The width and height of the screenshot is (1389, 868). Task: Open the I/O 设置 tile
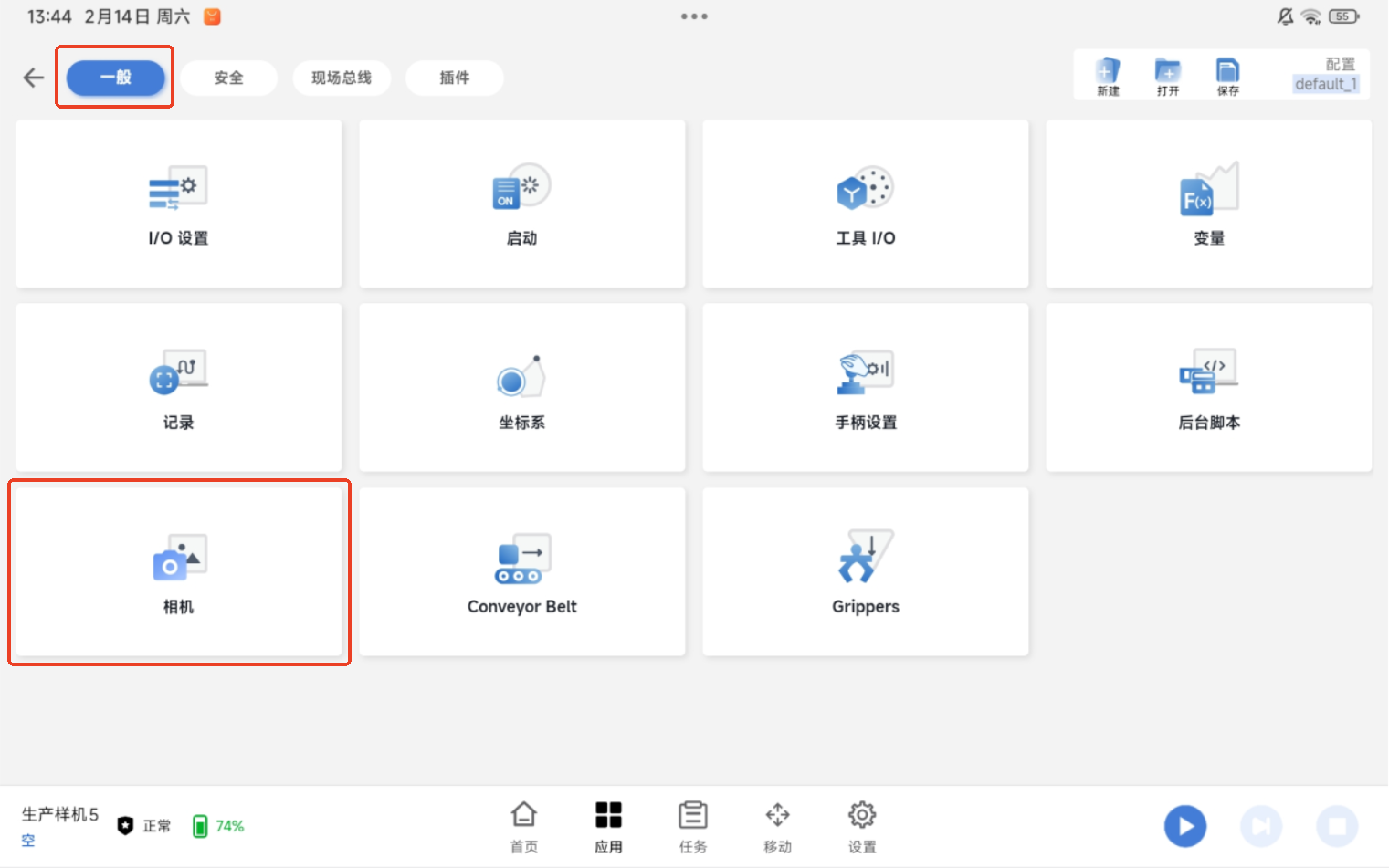click(x=179, y=204)
